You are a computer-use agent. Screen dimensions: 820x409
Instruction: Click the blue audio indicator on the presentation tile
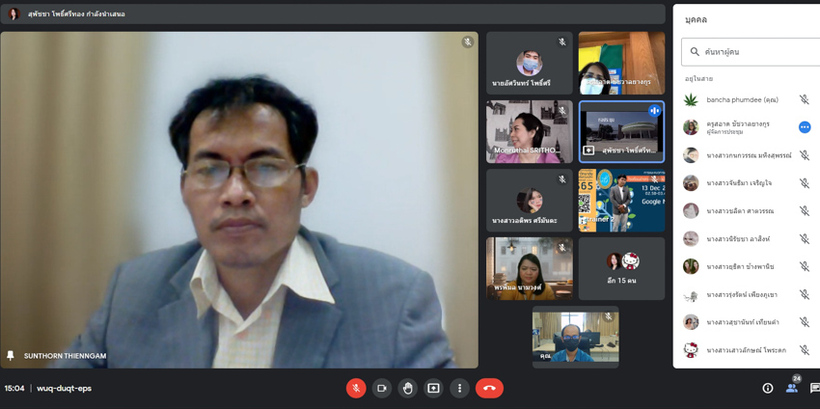pos(654,110)
